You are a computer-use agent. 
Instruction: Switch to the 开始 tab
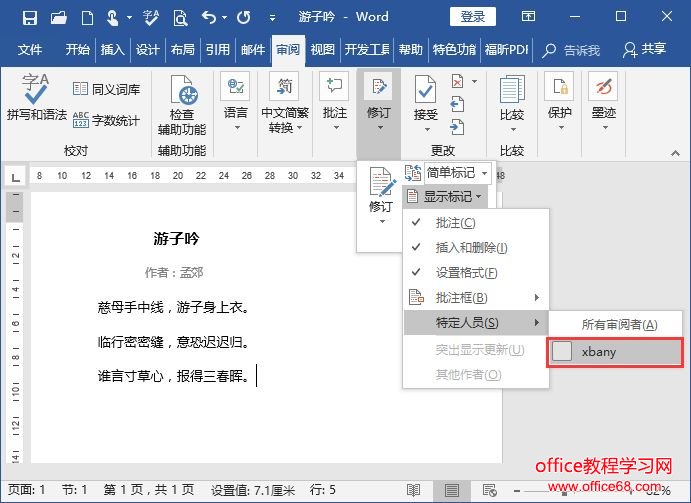coord(78,49)
